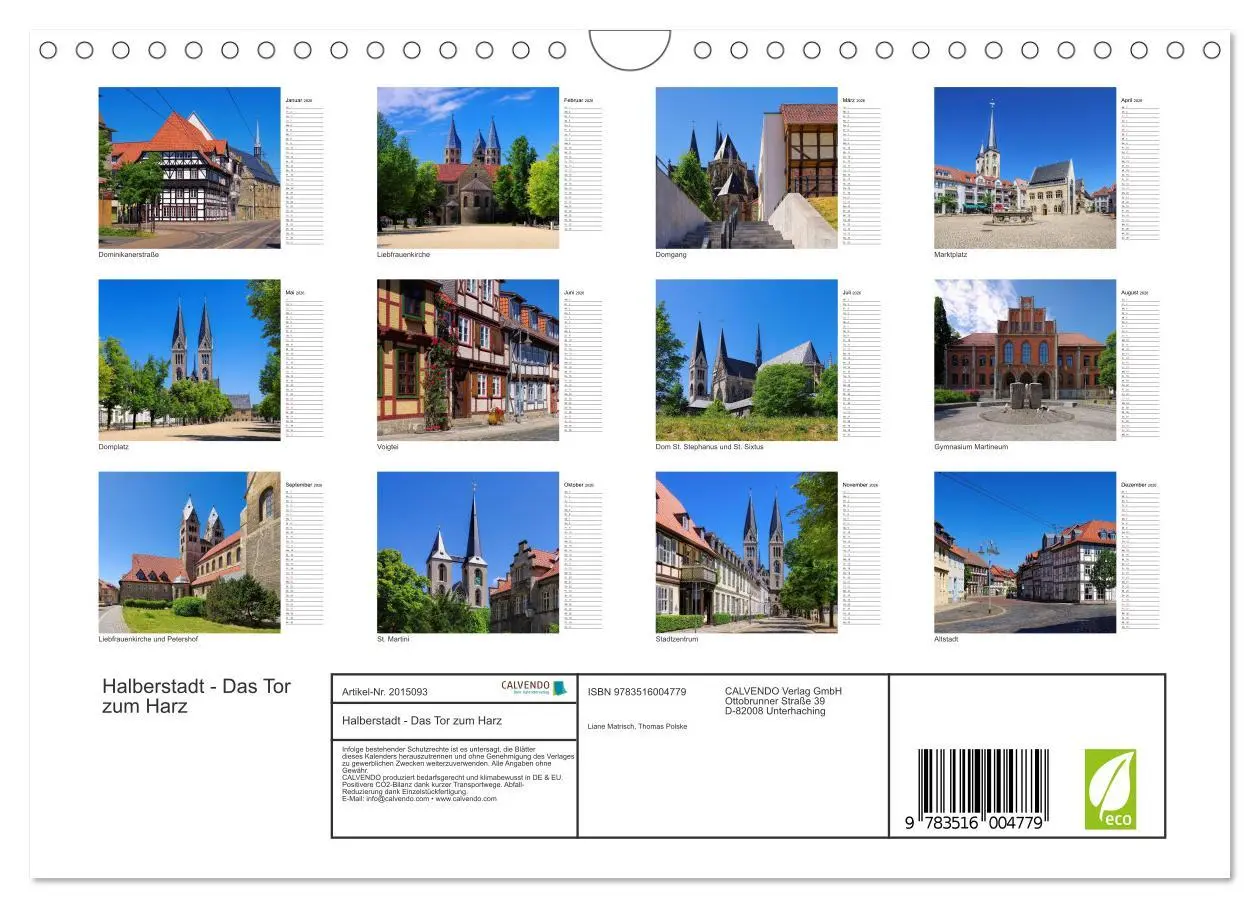Click the caption 'Liebfrauenkirche' under February photo
The width and height of the screenshot is (1260, 908).
(x=403, y=255)
